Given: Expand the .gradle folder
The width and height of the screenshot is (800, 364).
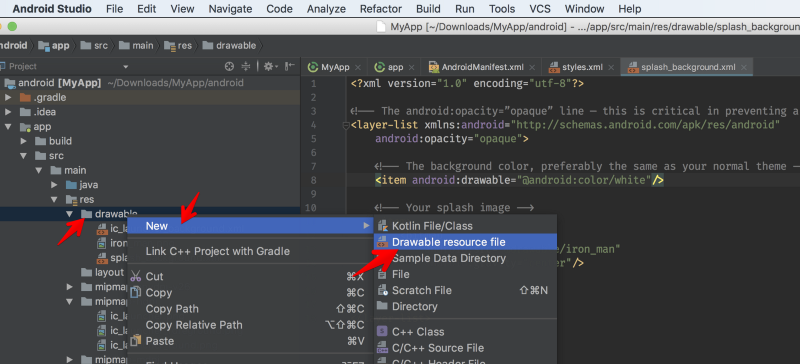Looking at the screenshot, I should (8, 98).
